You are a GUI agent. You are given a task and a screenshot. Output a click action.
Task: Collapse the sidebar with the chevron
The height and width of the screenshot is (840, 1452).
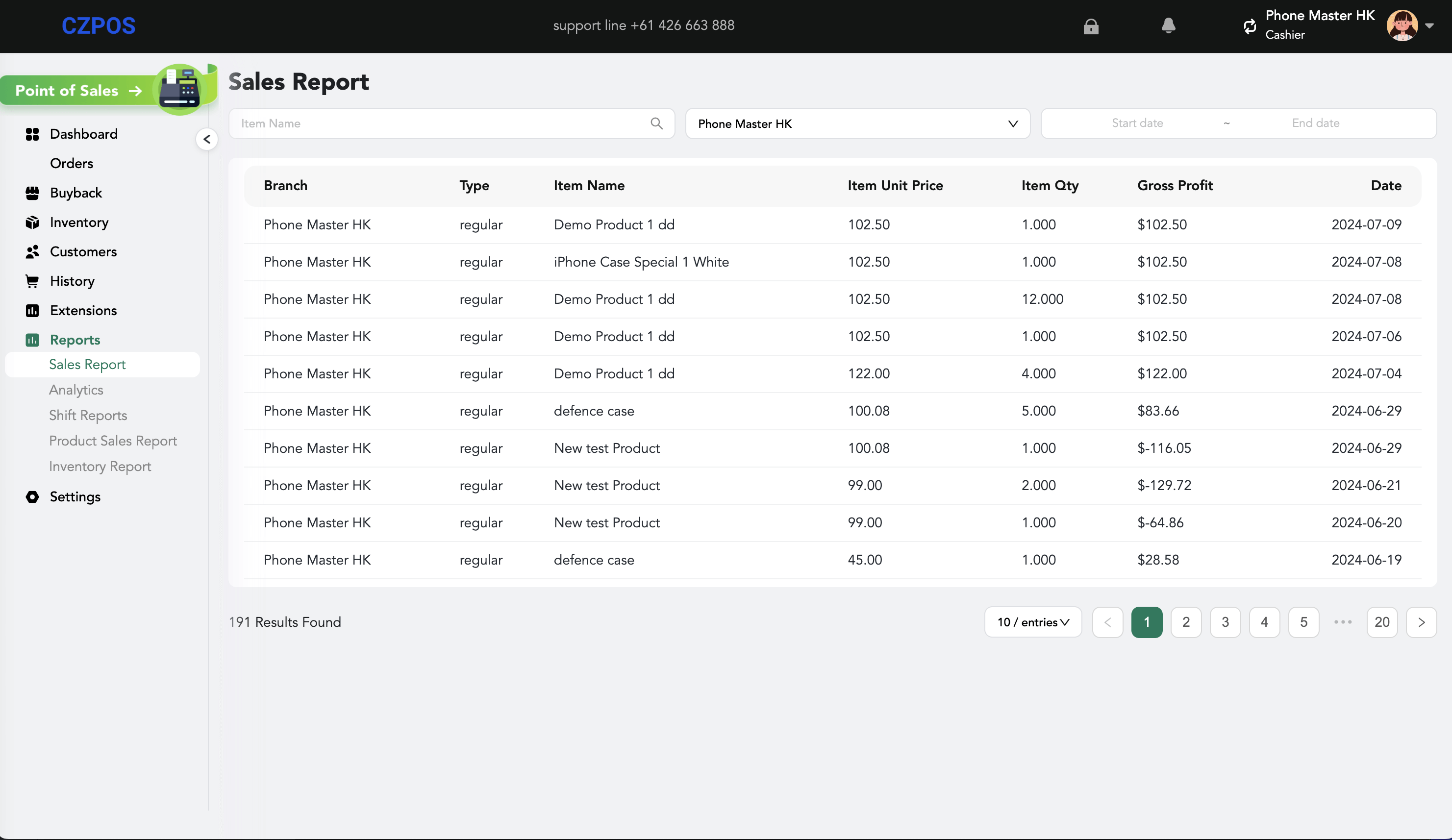(x=207, y=139)
